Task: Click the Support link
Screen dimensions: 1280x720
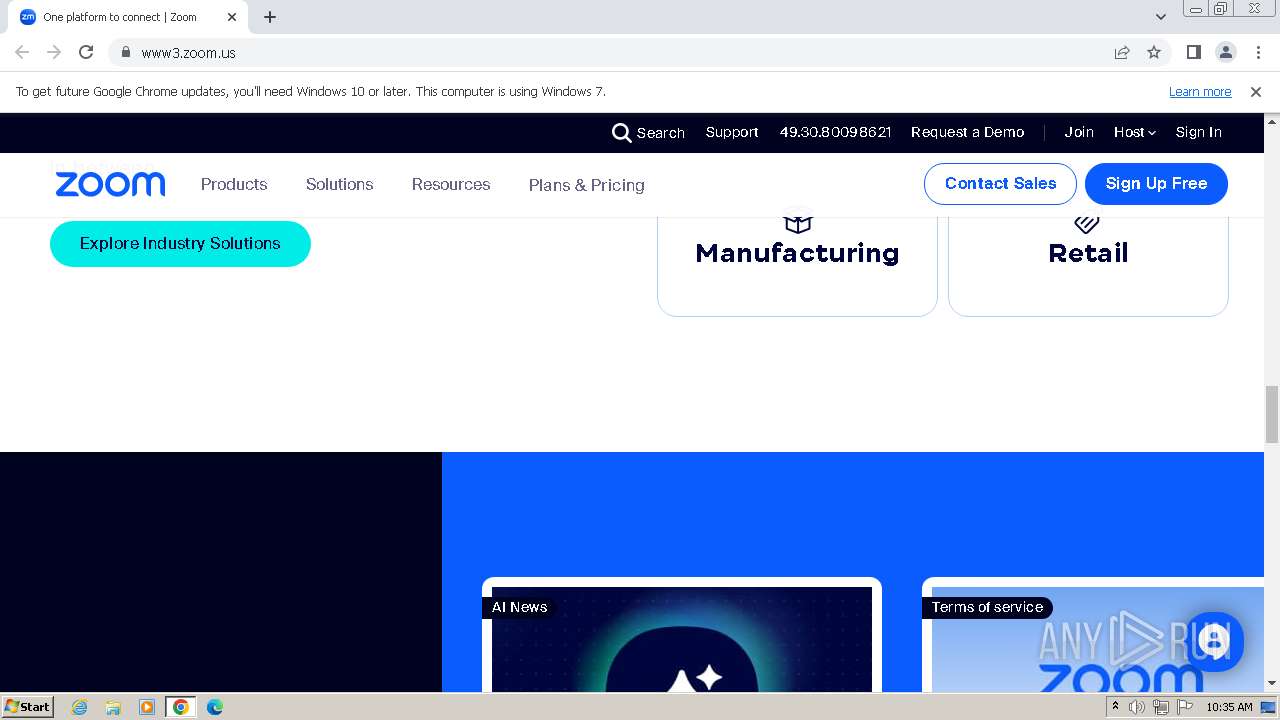Action: [732, 132]
